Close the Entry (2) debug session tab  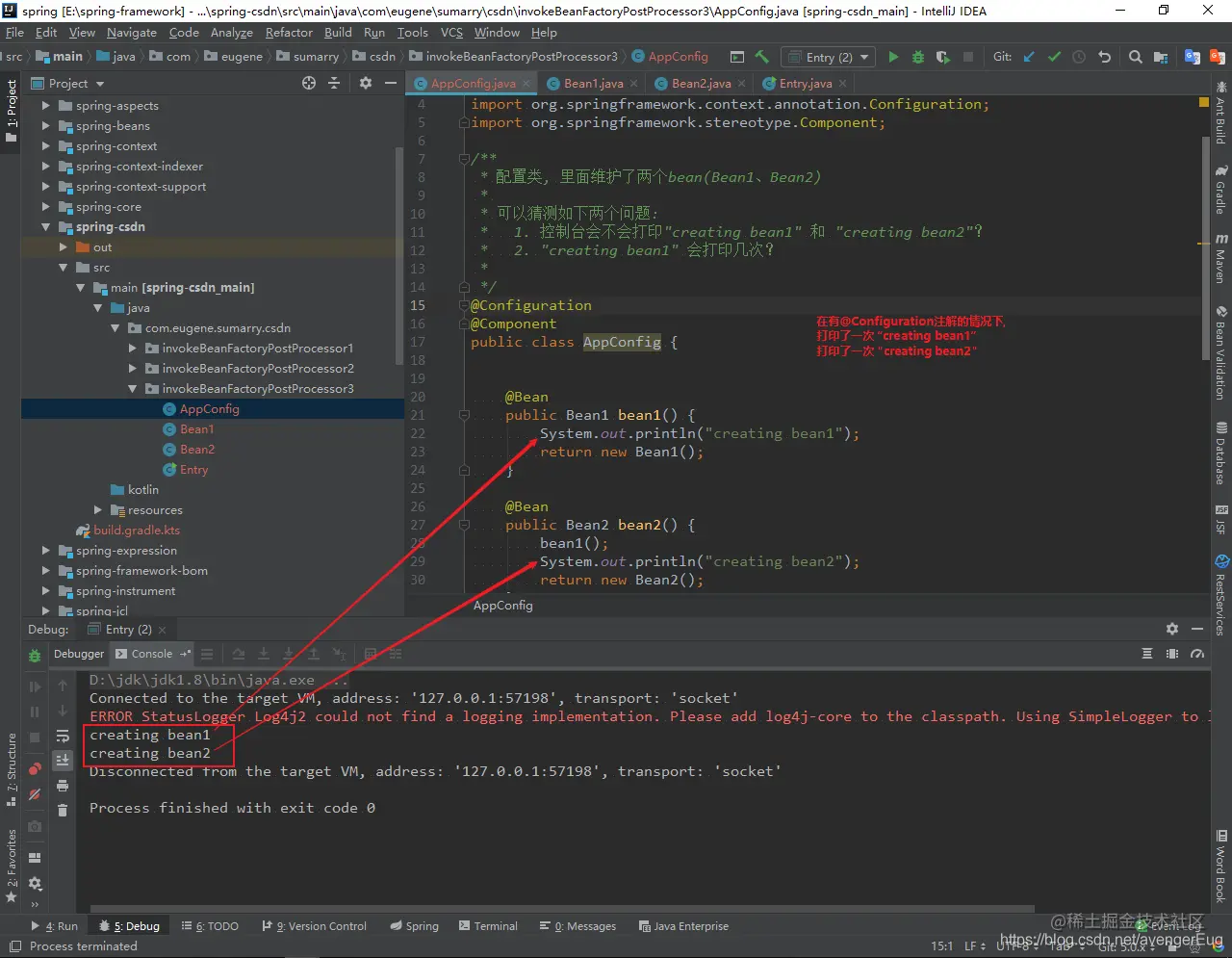click(x=163, y=630)
